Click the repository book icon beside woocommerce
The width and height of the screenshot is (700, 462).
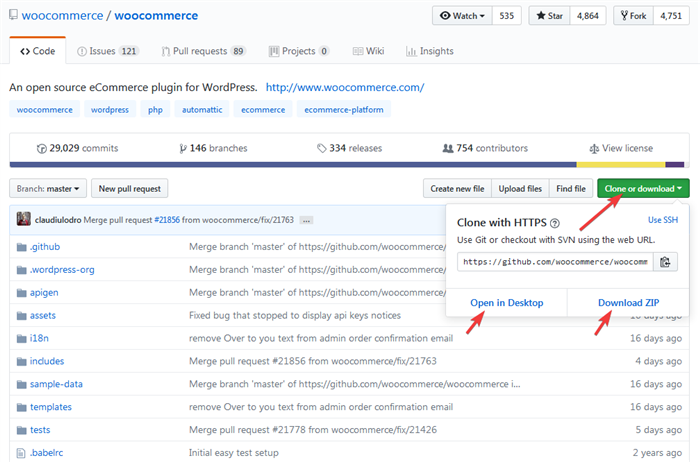tap(13, 15)
